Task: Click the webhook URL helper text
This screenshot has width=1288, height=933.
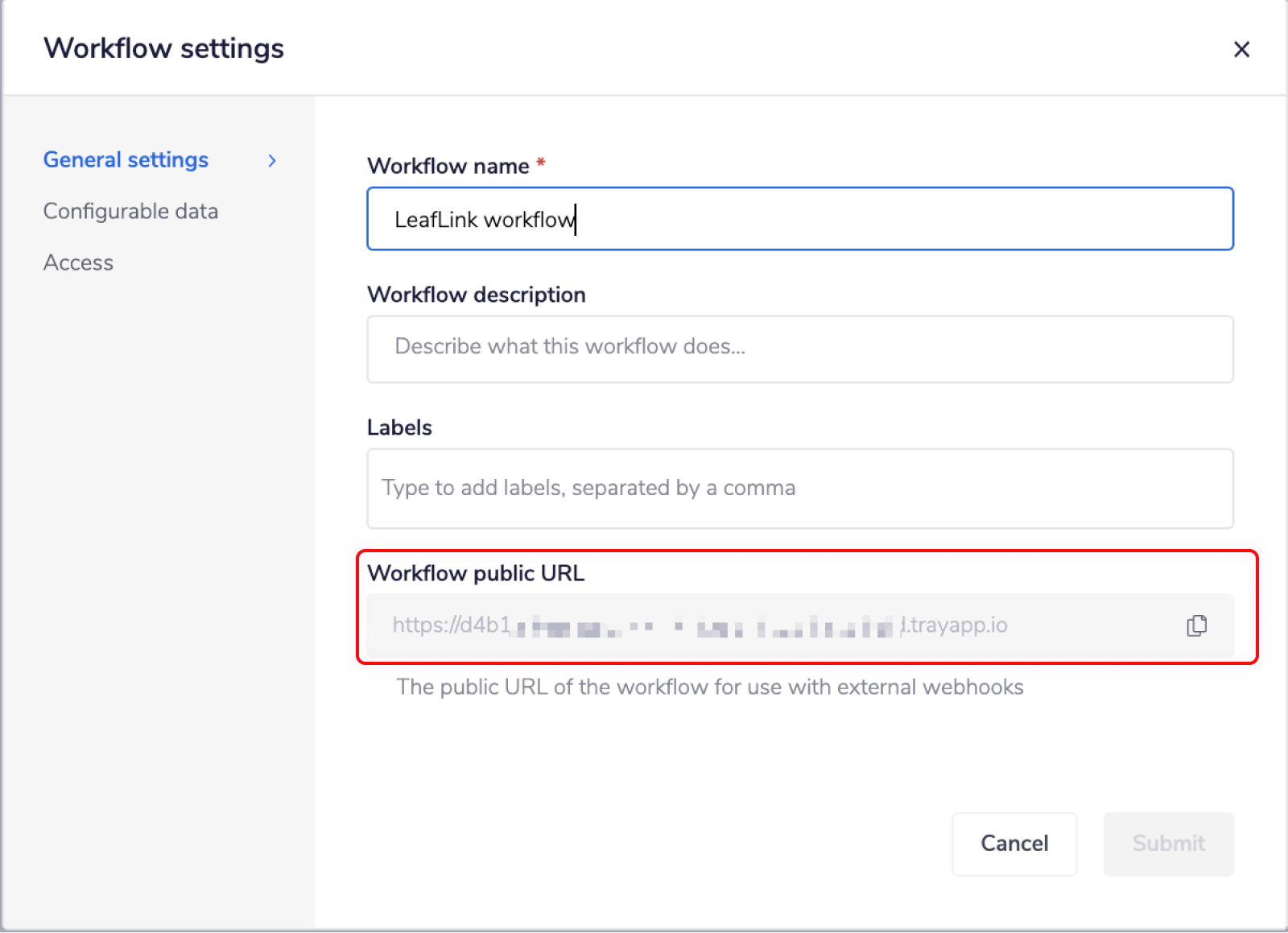Action: 709,687
